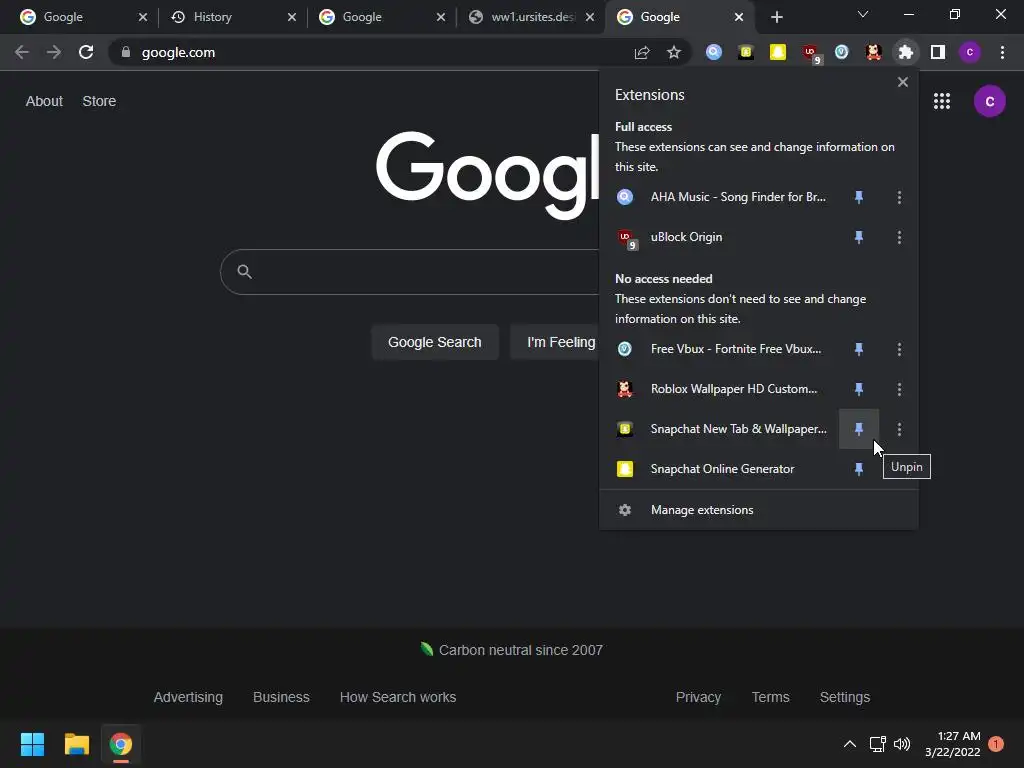This screenshot has height=768, width=1024.
Task: Open the Privacy footer link
Action: (698, 697)
